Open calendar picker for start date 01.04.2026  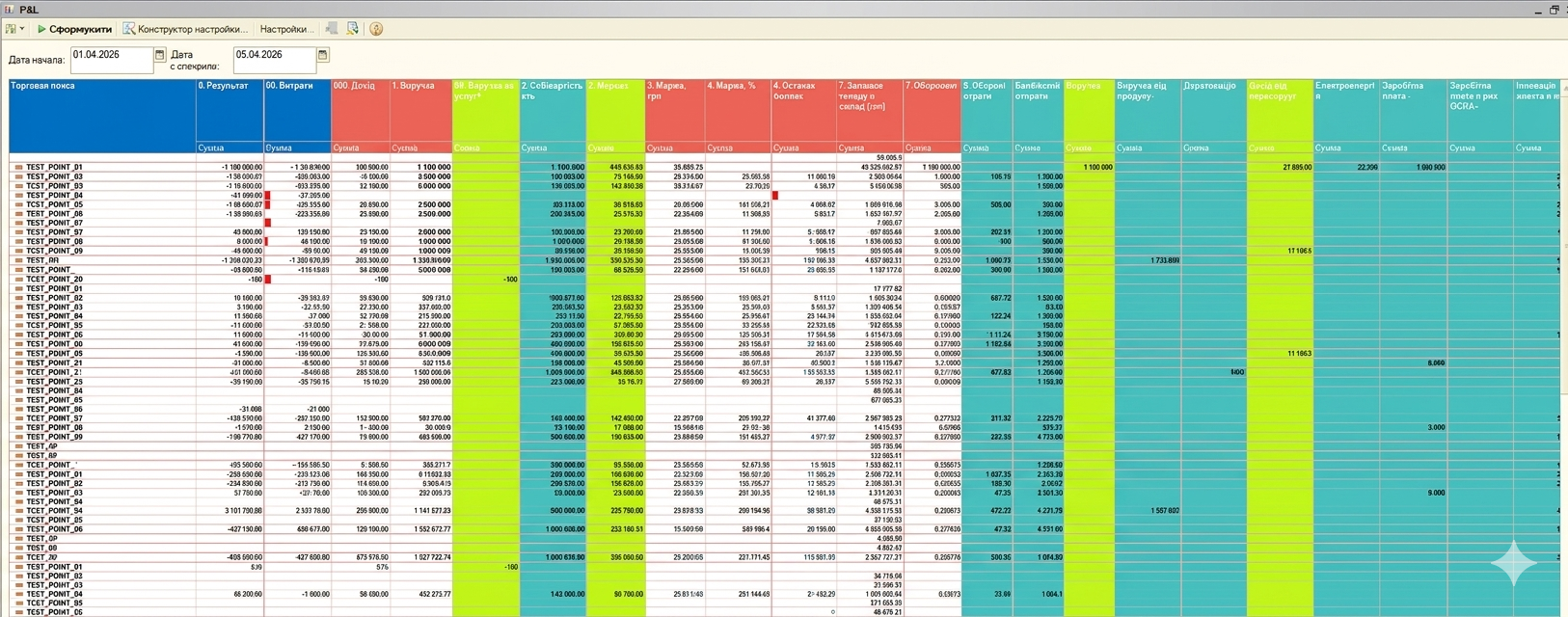click(160, 56)
